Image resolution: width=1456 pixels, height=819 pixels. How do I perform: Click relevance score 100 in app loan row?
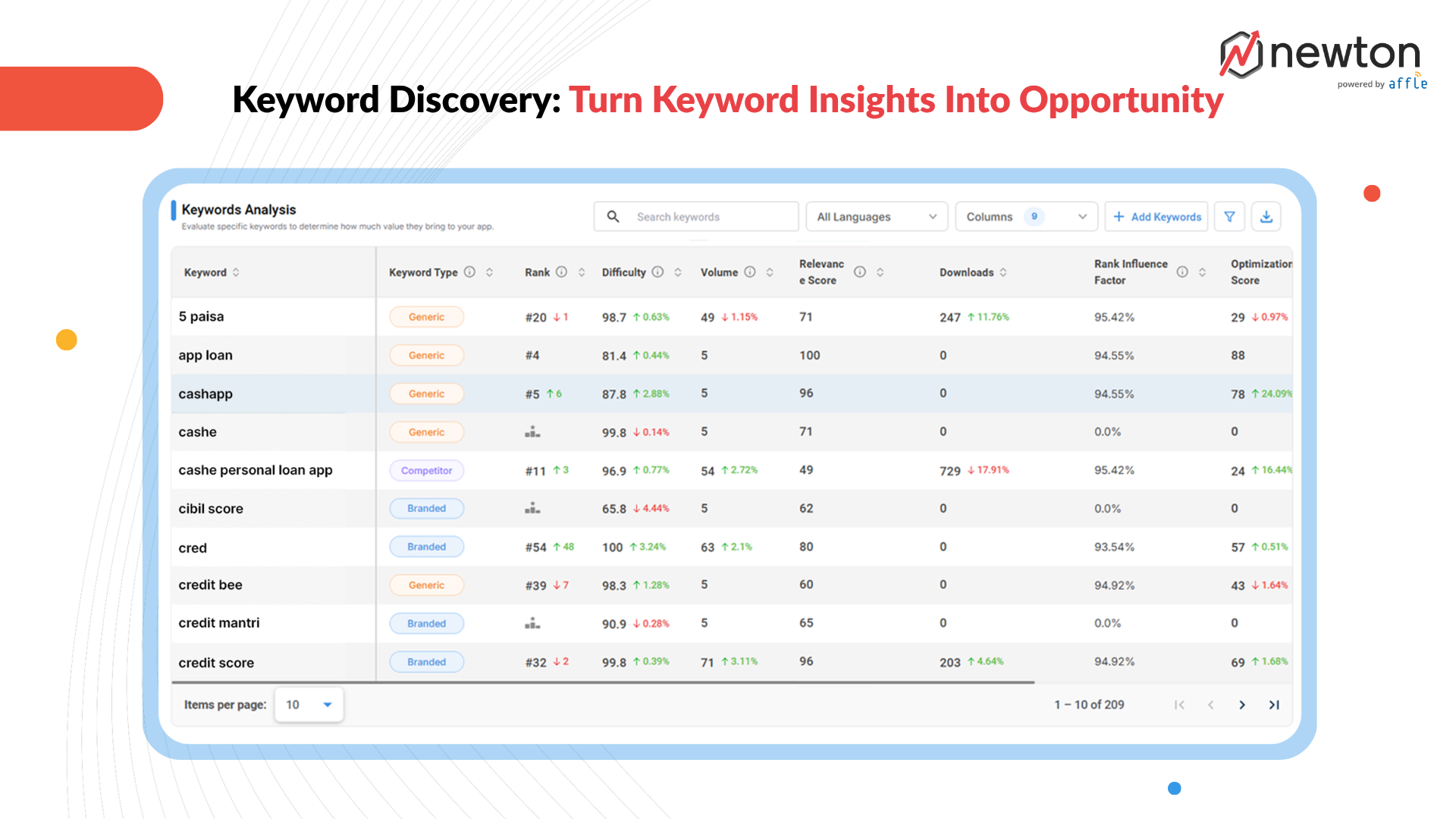809,356
